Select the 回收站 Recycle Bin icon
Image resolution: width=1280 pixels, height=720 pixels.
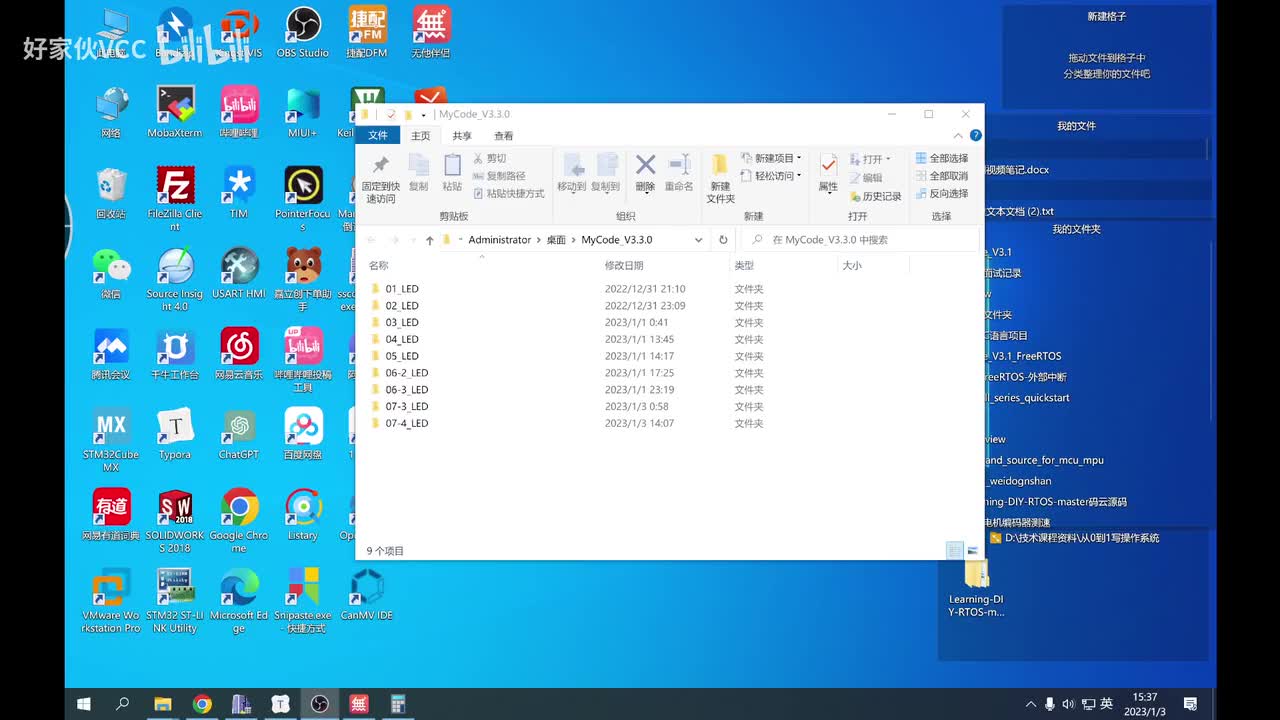point(111,193)
